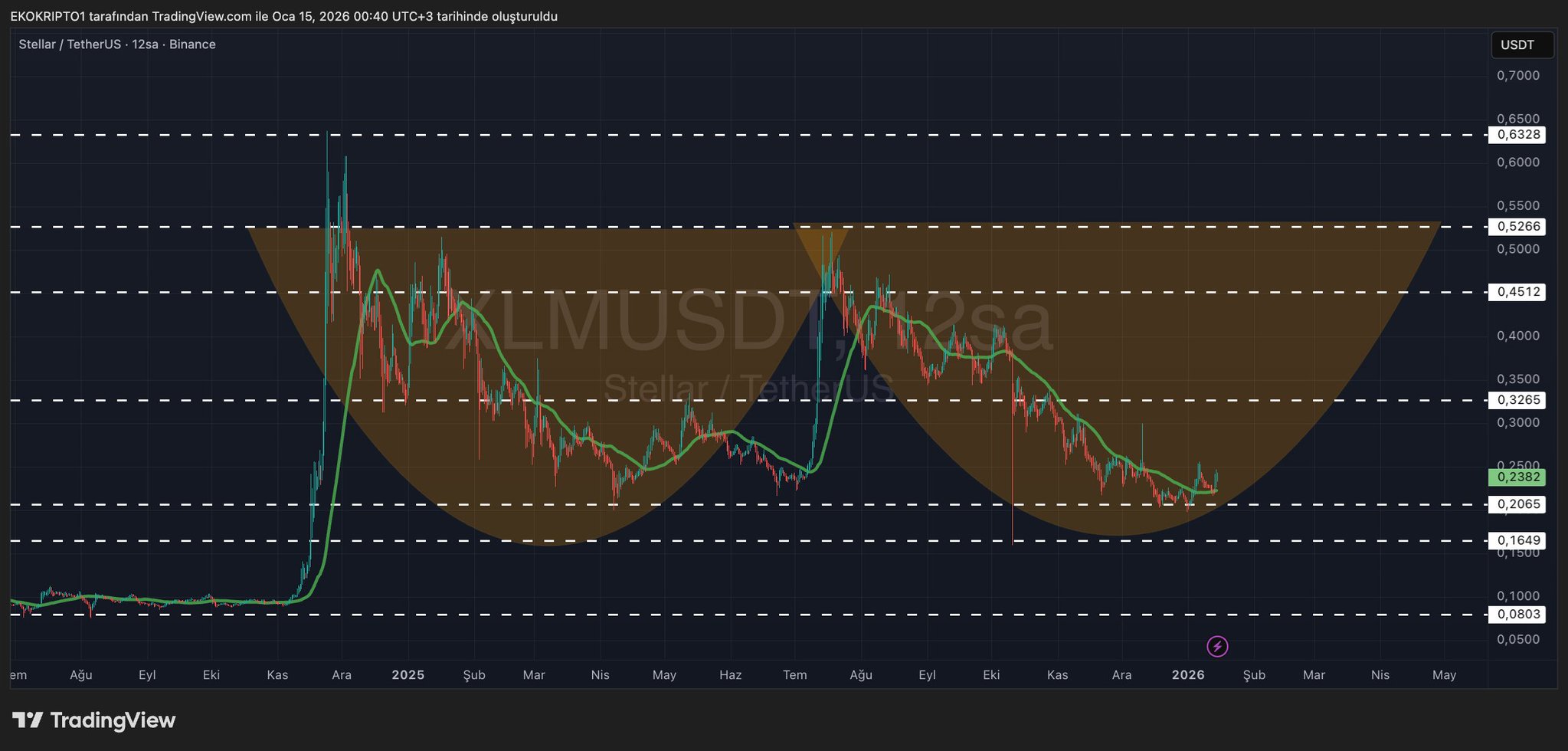Select the 0,0803 bottom level label
The width and height of the screenshot is (1568, 751).
(1516, 615)
